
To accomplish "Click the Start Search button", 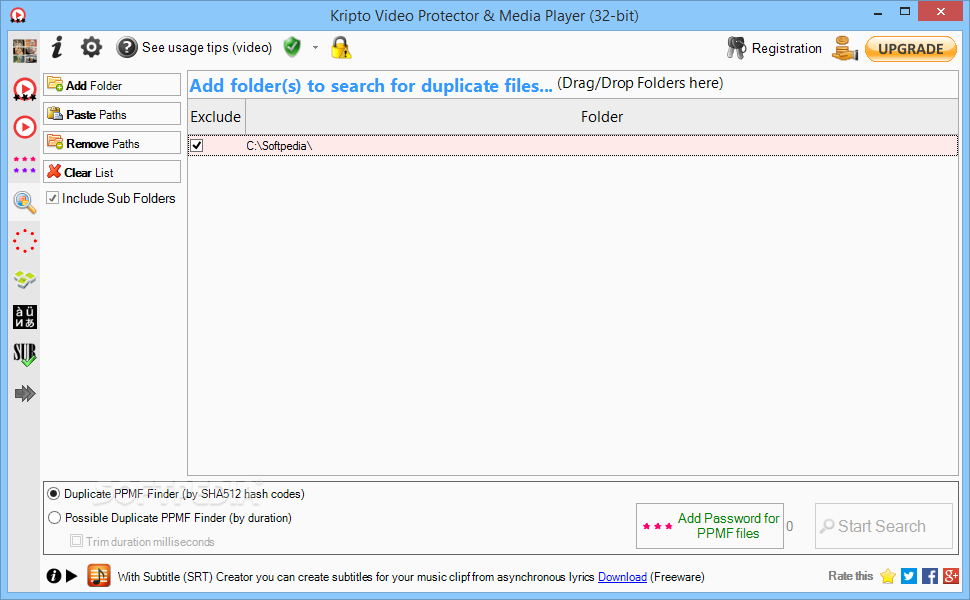I will 883,526.
